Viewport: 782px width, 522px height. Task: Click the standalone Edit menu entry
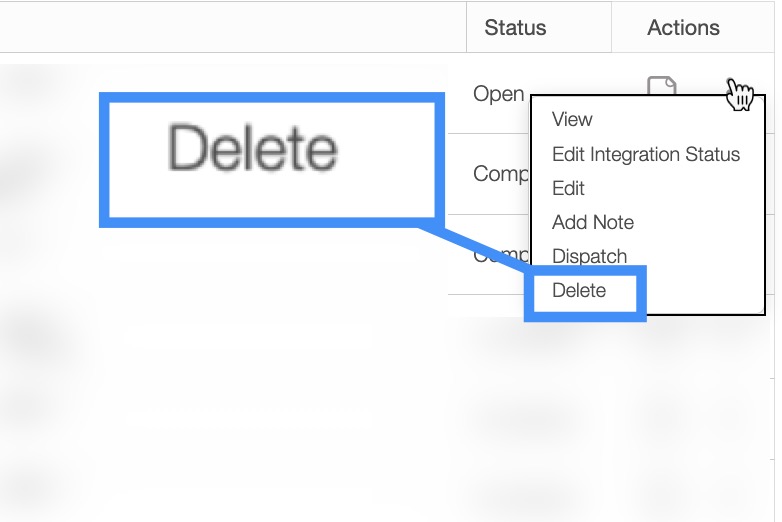pos(568,188)
